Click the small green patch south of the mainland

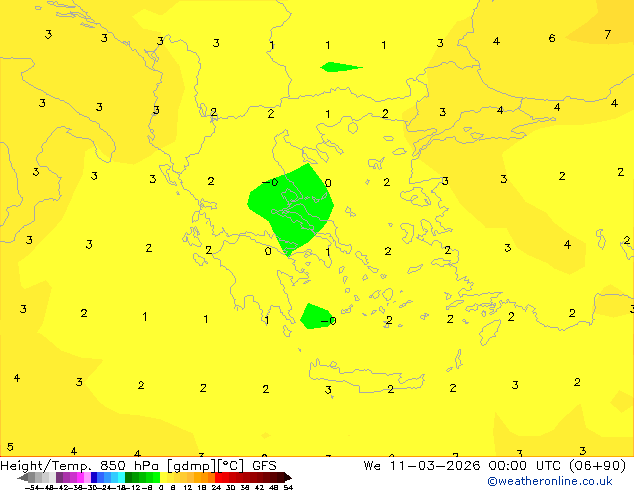click(315, 317)
